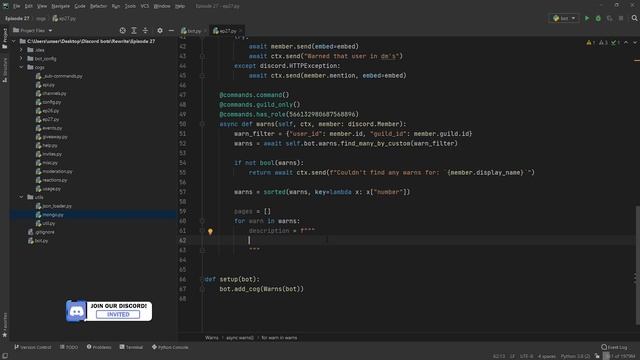Click the Stop process square icon

(x=621, y=18)
